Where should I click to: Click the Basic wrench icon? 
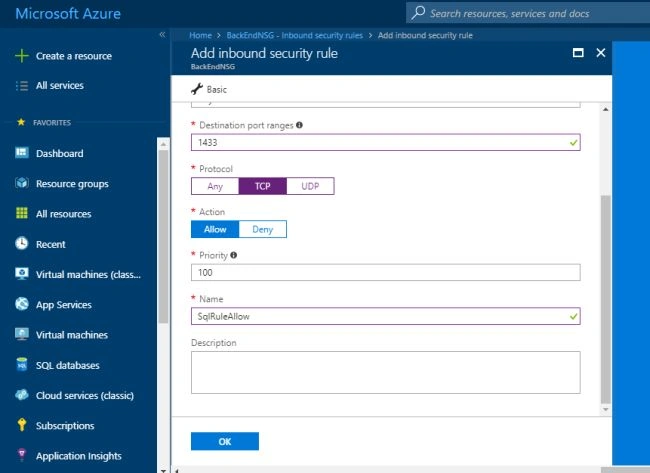197,89
